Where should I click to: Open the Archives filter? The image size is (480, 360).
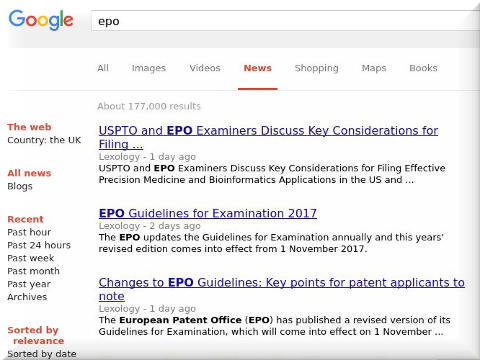click(x=27, y=297)
